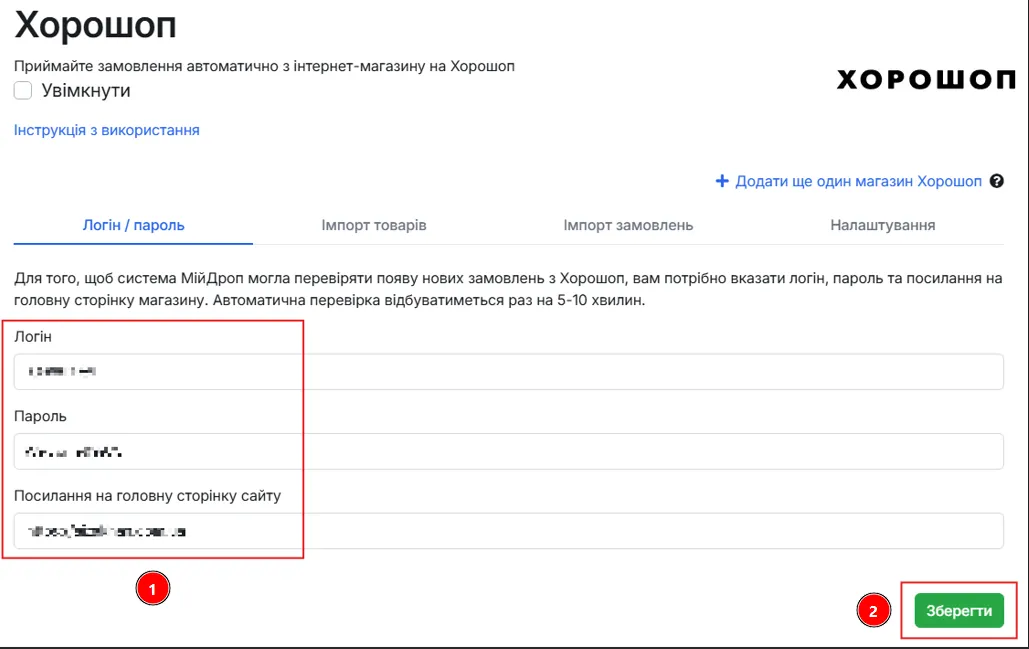Switch to the Імпорт товарів tab
This screenshot has width=1029, height=649.
[x=373, y=225]
